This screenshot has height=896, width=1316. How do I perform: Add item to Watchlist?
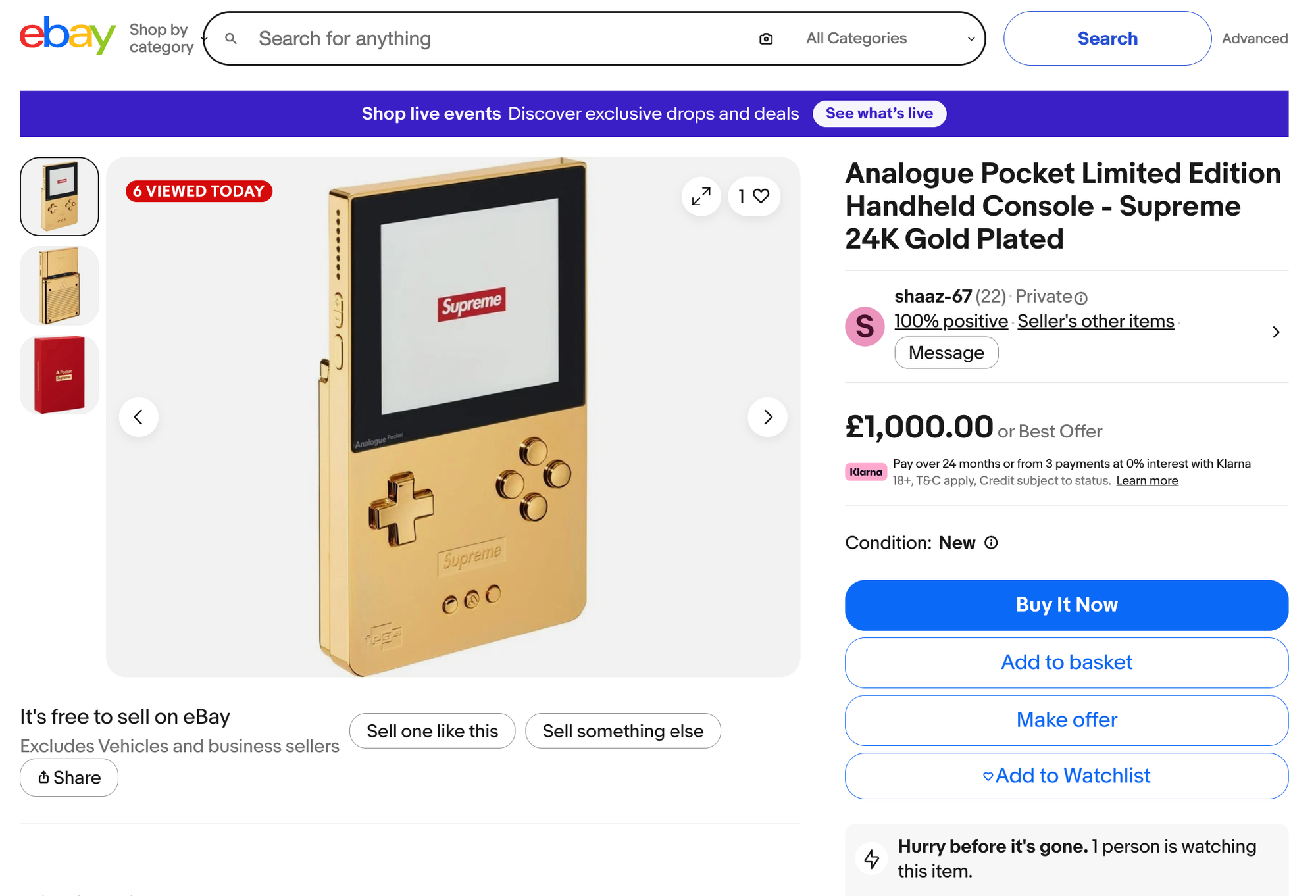[1067, 776]
